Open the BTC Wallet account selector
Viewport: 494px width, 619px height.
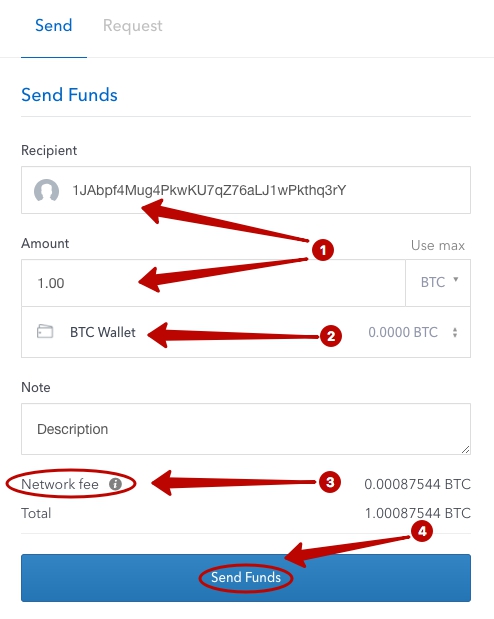tap(246, 332)
